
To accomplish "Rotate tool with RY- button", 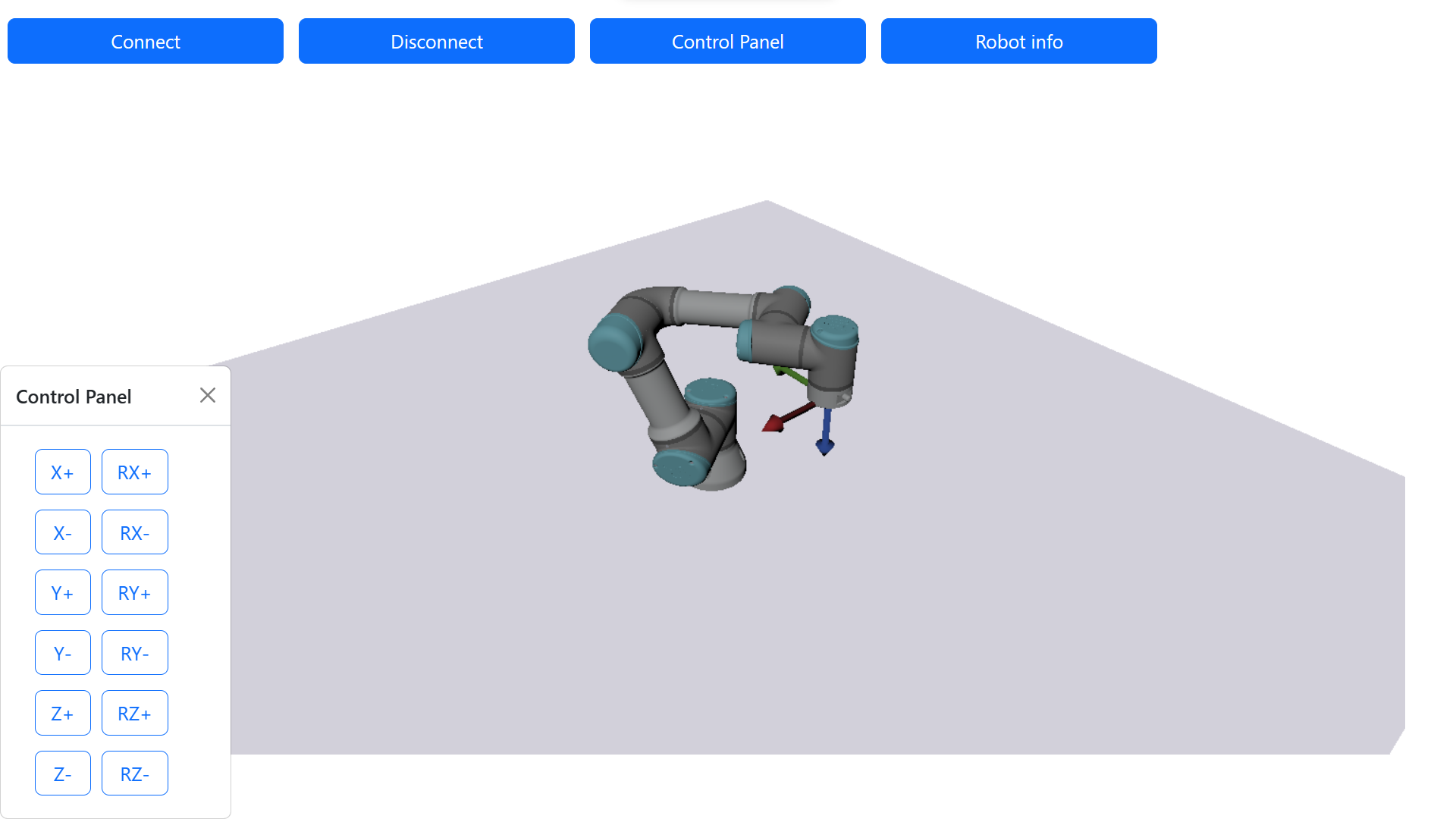I will point(135,653).
